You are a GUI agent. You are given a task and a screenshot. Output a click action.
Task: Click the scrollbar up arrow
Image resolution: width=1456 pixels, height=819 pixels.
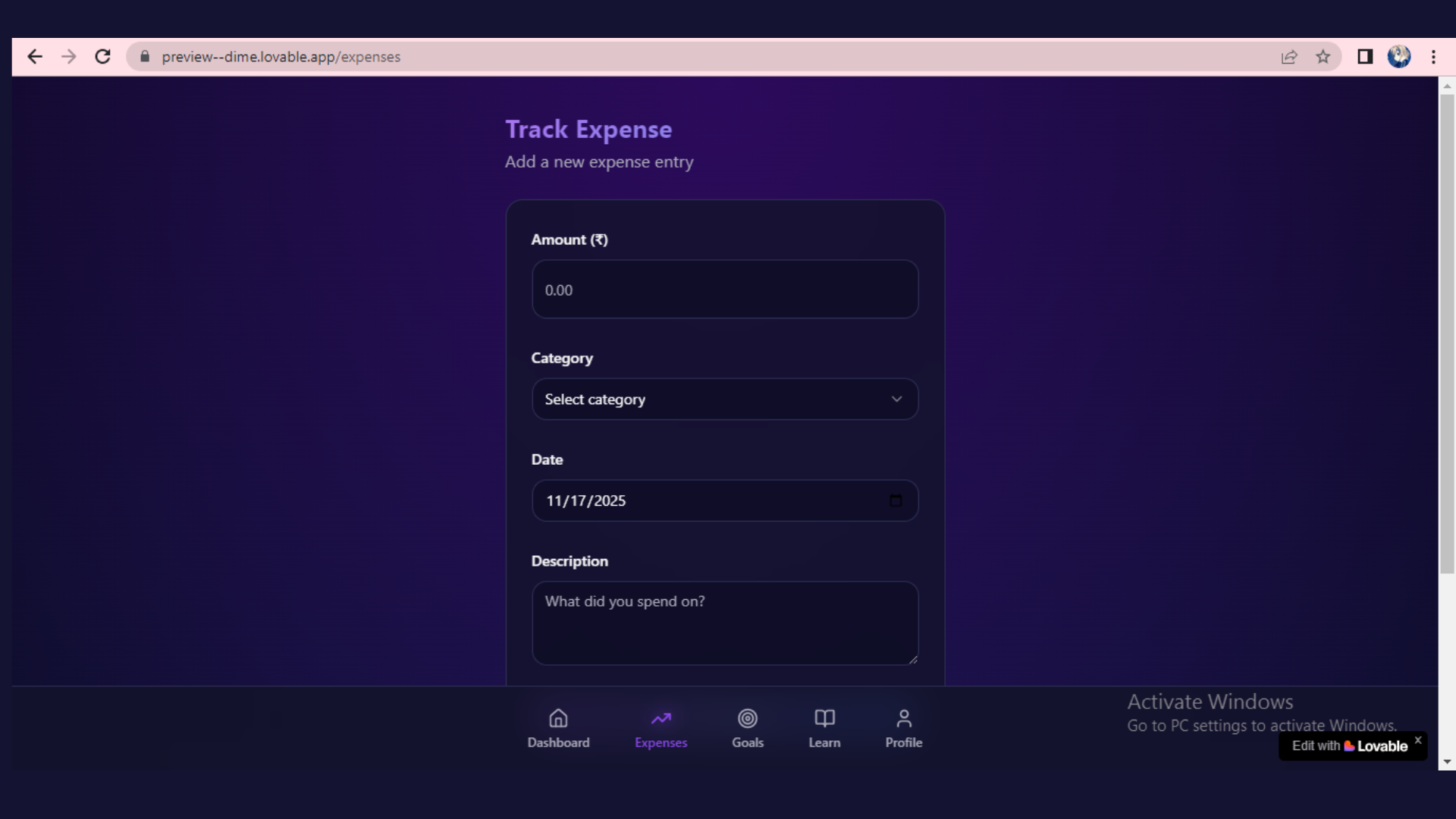tap(1447, 86)
